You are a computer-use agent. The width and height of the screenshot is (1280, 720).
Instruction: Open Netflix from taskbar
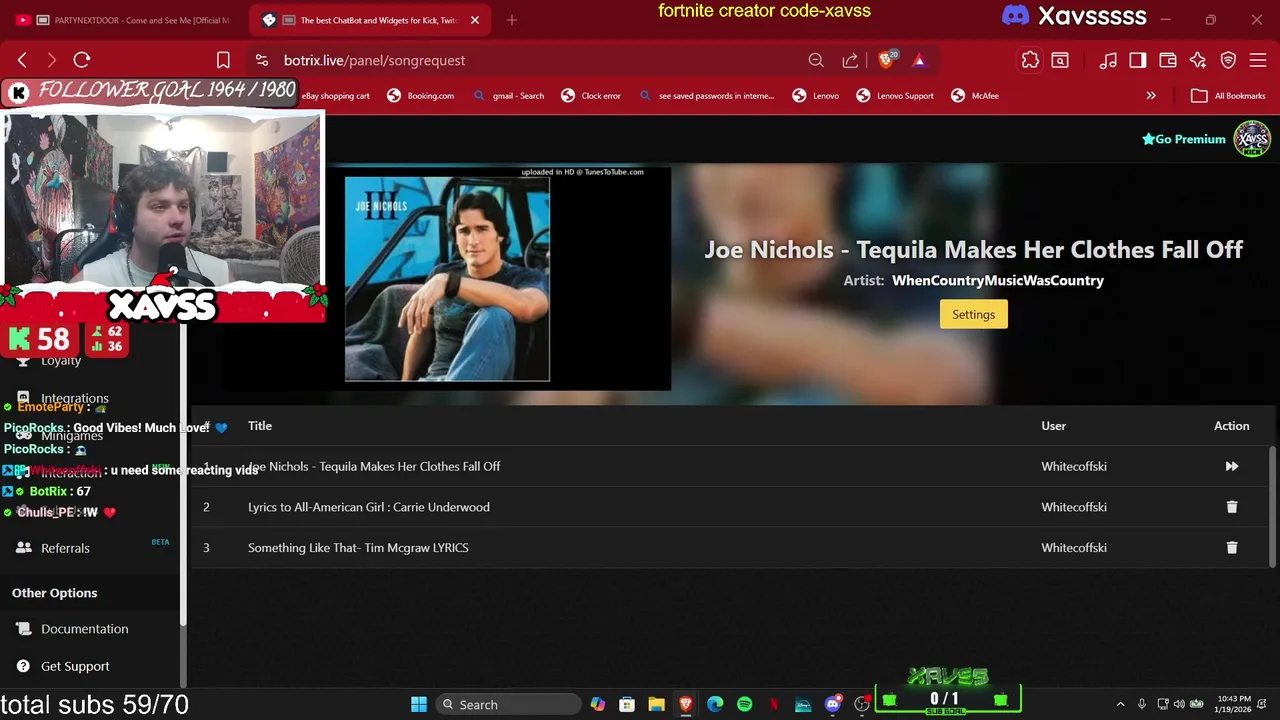coord(773,704)
